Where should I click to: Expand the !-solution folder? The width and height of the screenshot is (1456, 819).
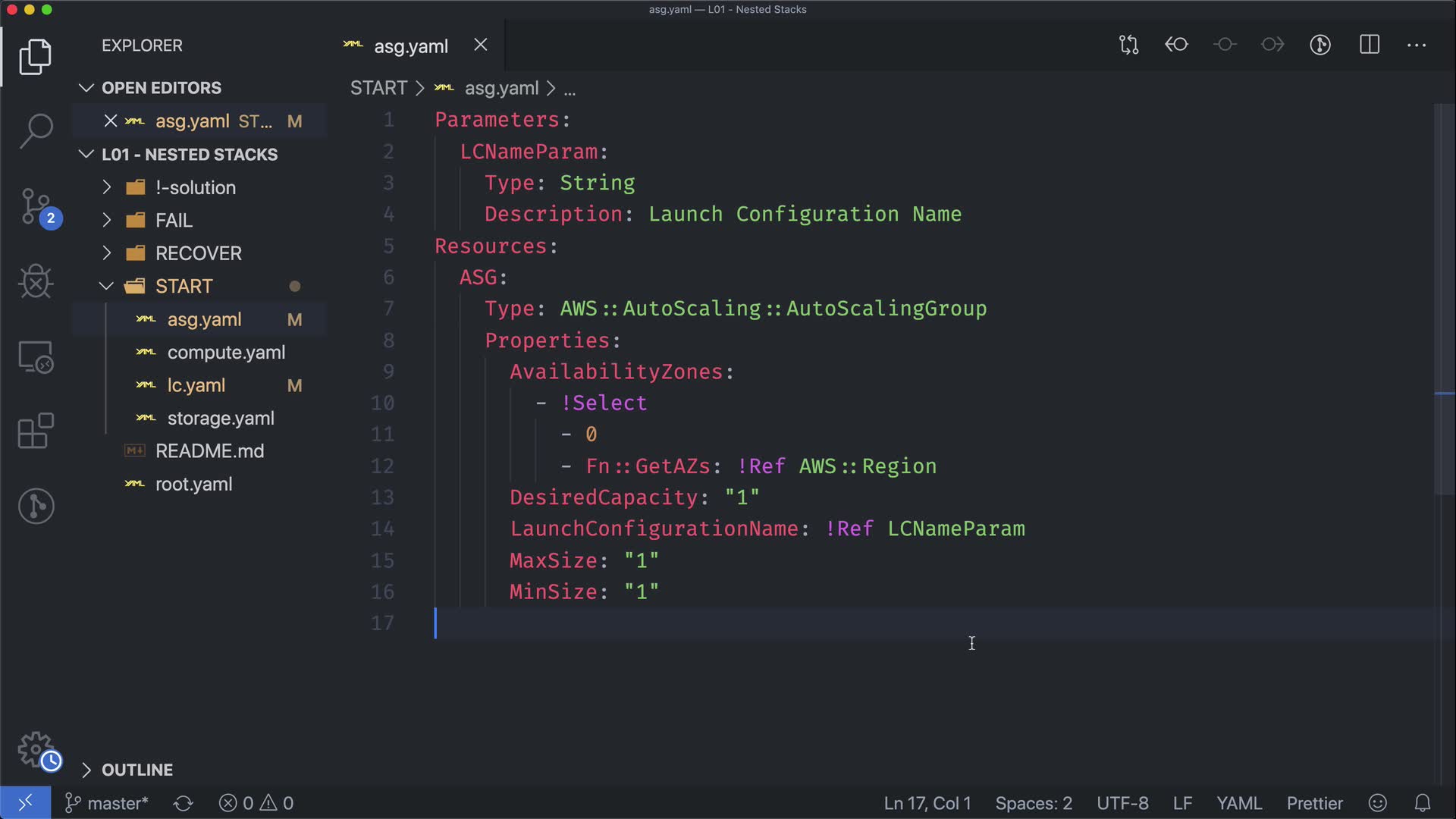(x=195, y=187)
